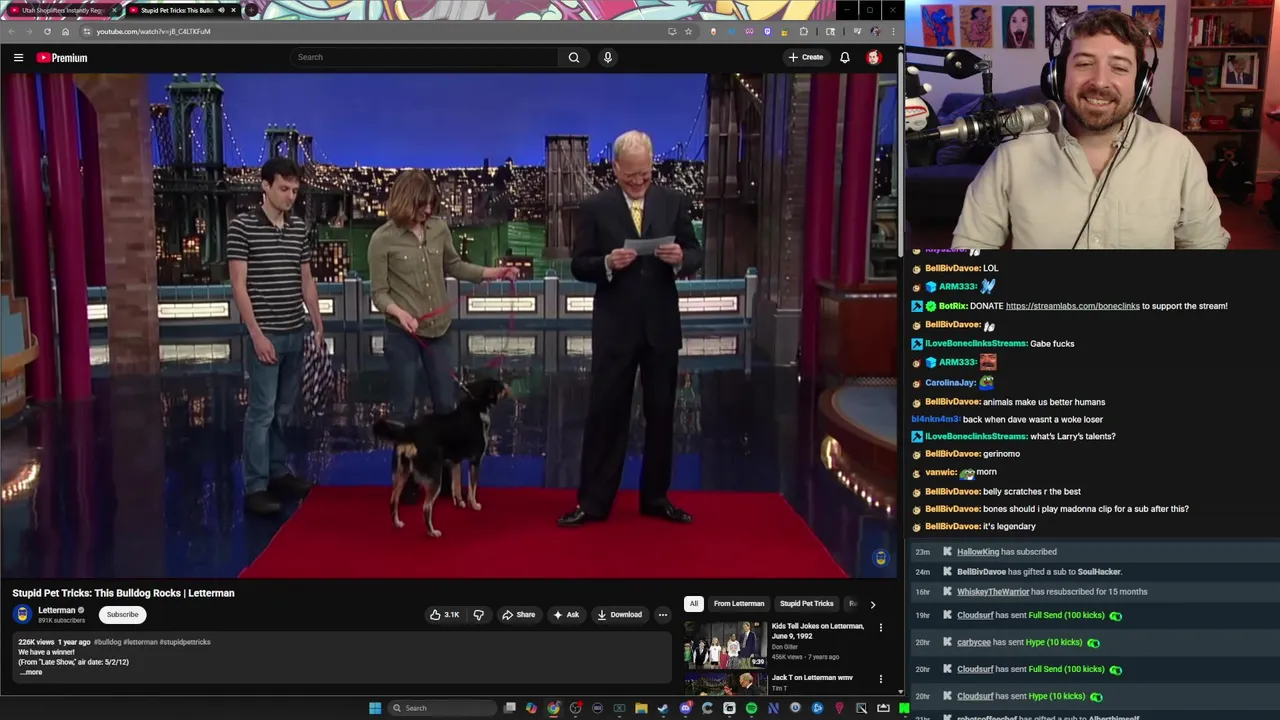Click the video player to toggle playback
The width and height of the screenshot is (1280, 720).
click(x=450, y=325)
